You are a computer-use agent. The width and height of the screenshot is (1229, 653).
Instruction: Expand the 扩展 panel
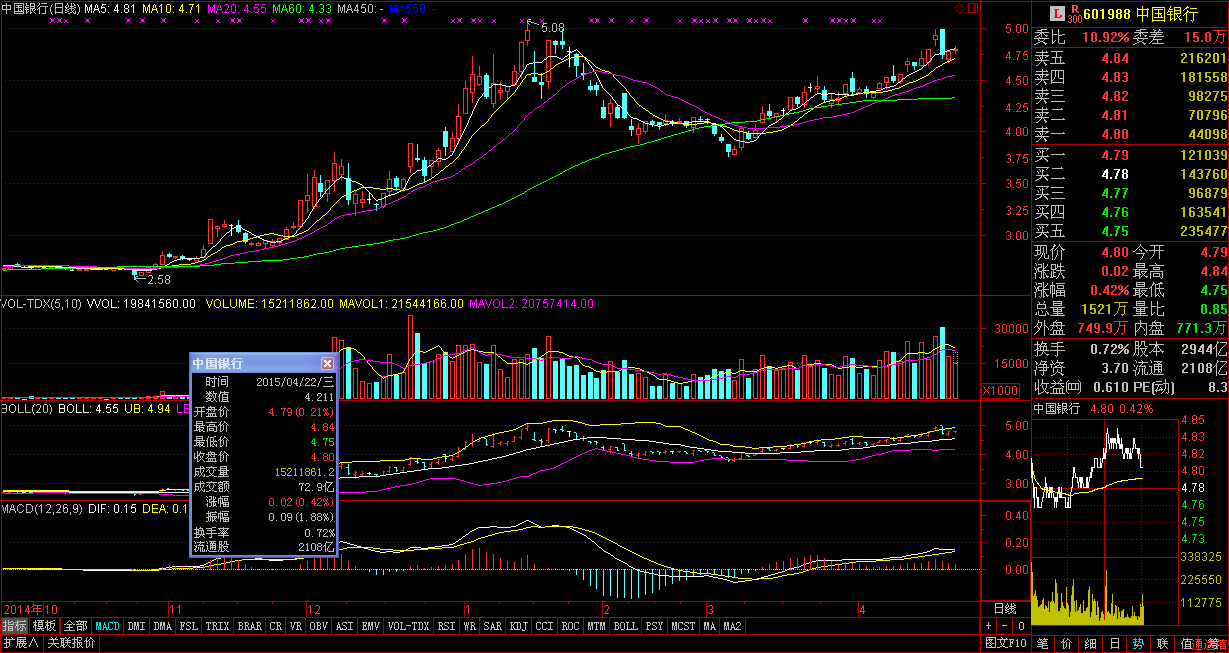(20, 643)
